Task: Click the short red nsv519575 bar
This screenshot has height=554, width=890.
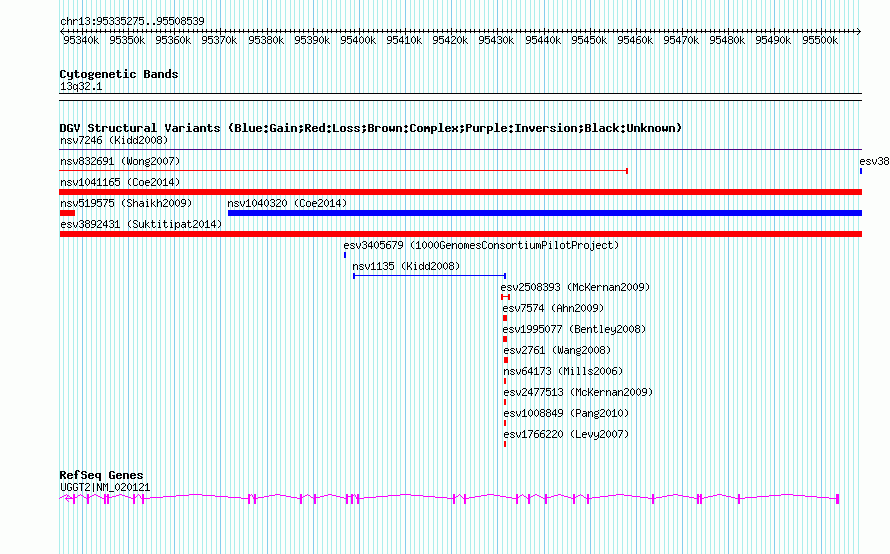Action: [67, 213]
